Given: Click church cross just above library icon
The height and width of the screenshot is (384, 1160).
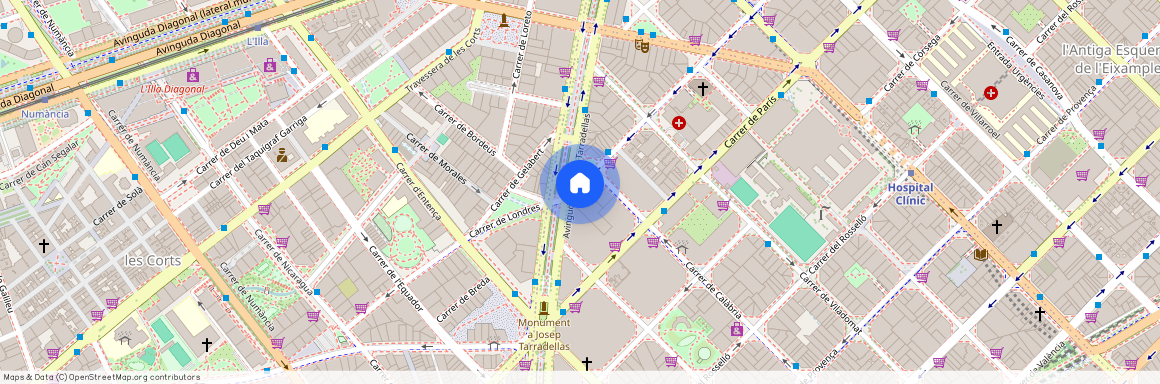Looking at the screenshot, I should point(997,226).
